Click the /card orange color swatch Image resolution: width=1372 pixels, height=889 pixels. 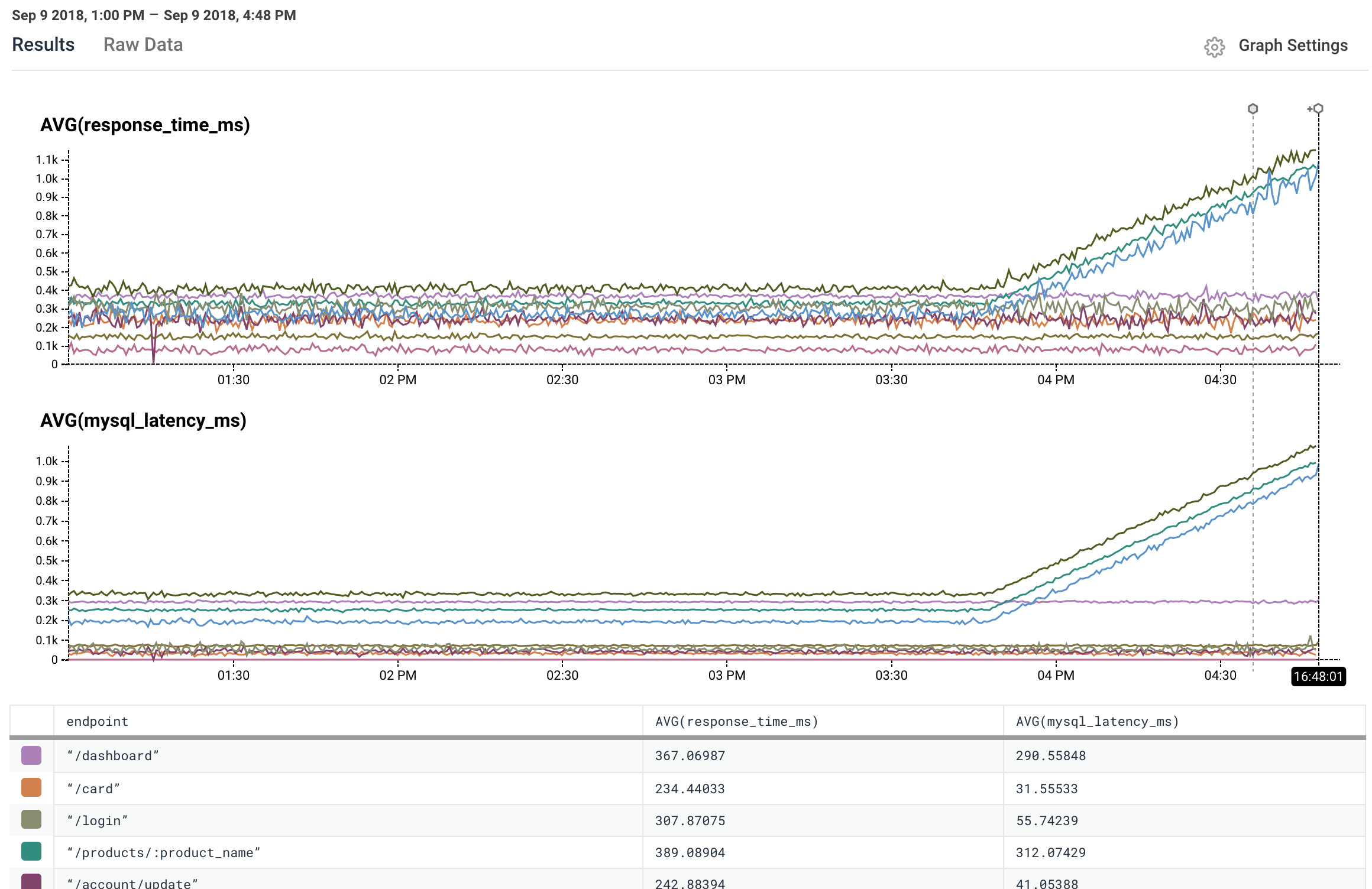point(31,788)
